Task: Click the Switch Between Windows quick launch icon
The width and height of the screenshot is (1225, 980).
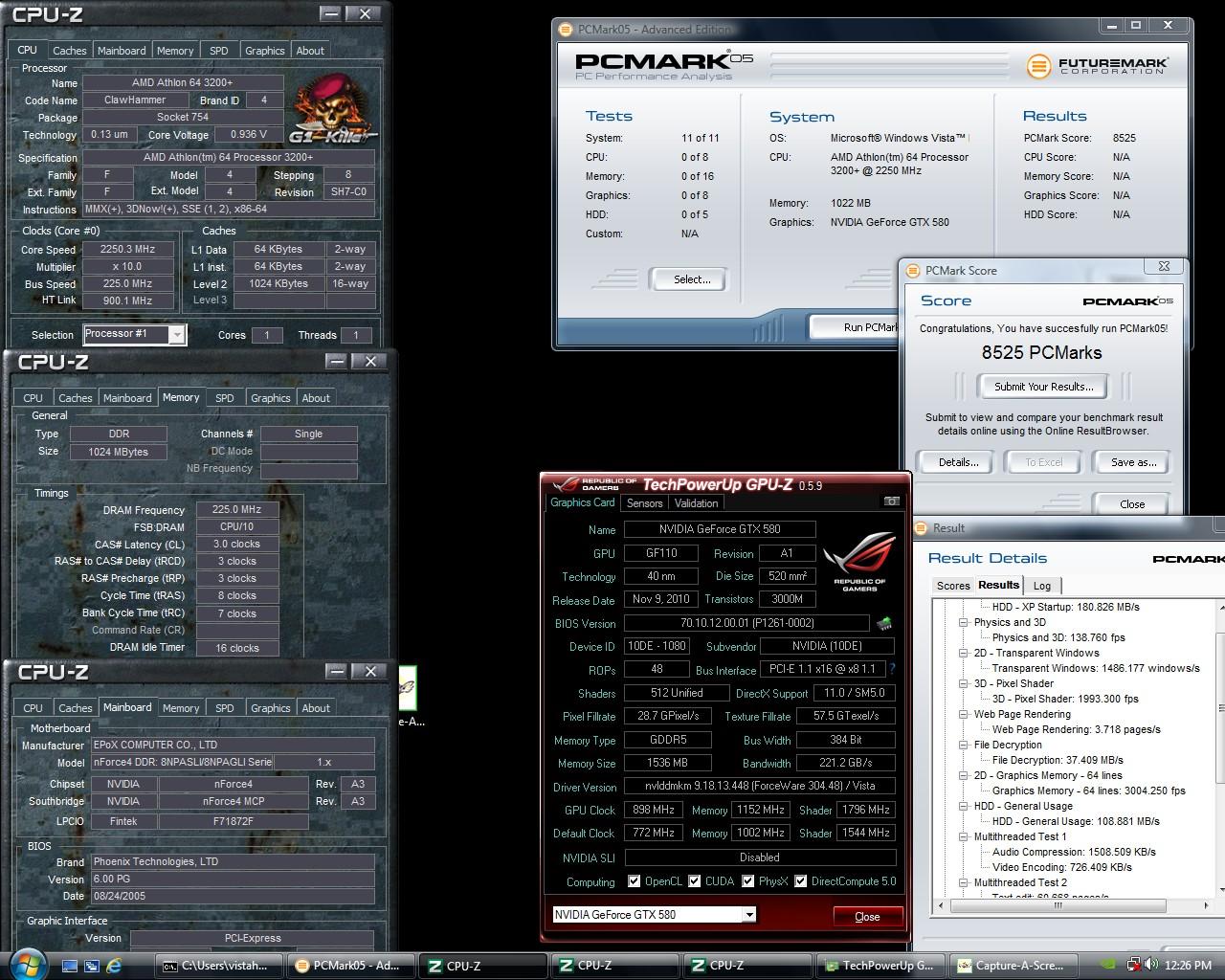Action: coord(92,966)
